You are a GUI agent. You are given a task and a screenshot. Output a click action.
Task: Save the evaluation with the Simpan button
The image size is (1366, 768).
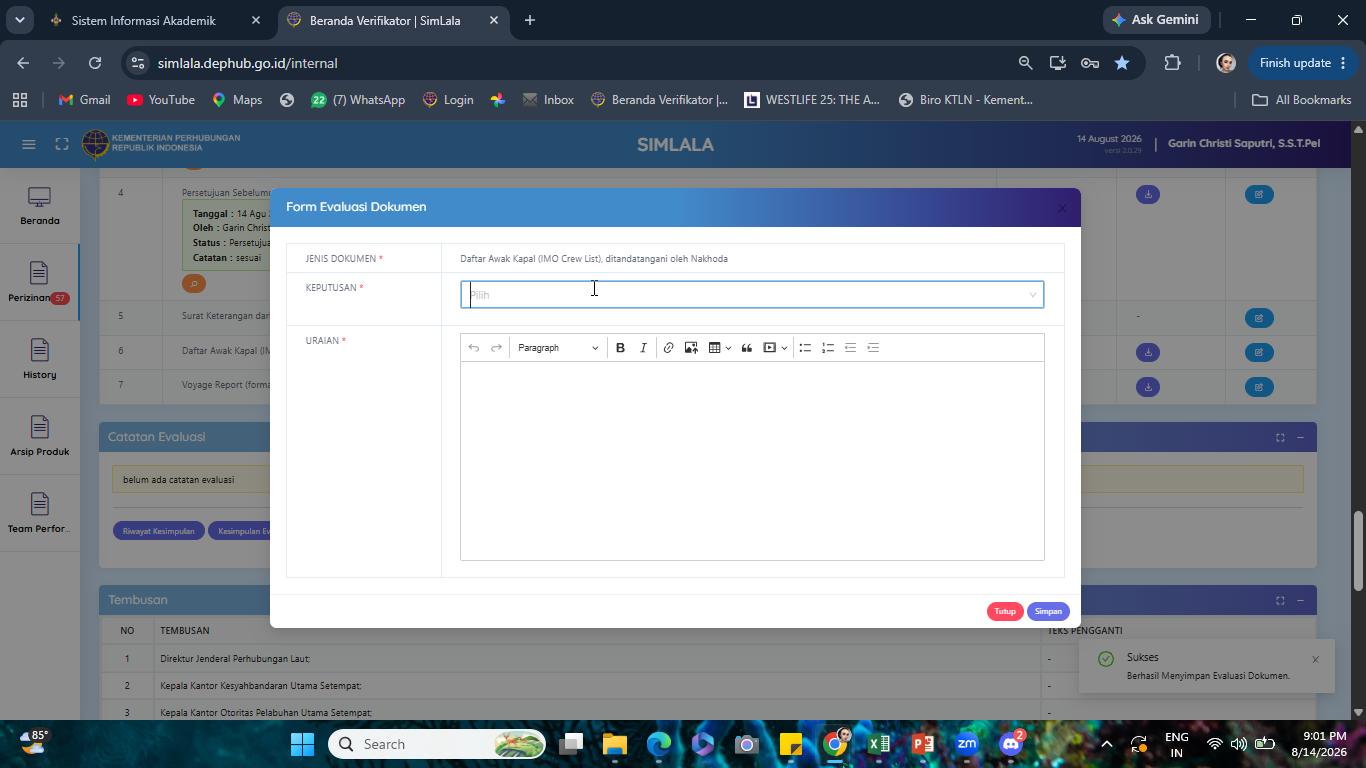coord(1048,611)
